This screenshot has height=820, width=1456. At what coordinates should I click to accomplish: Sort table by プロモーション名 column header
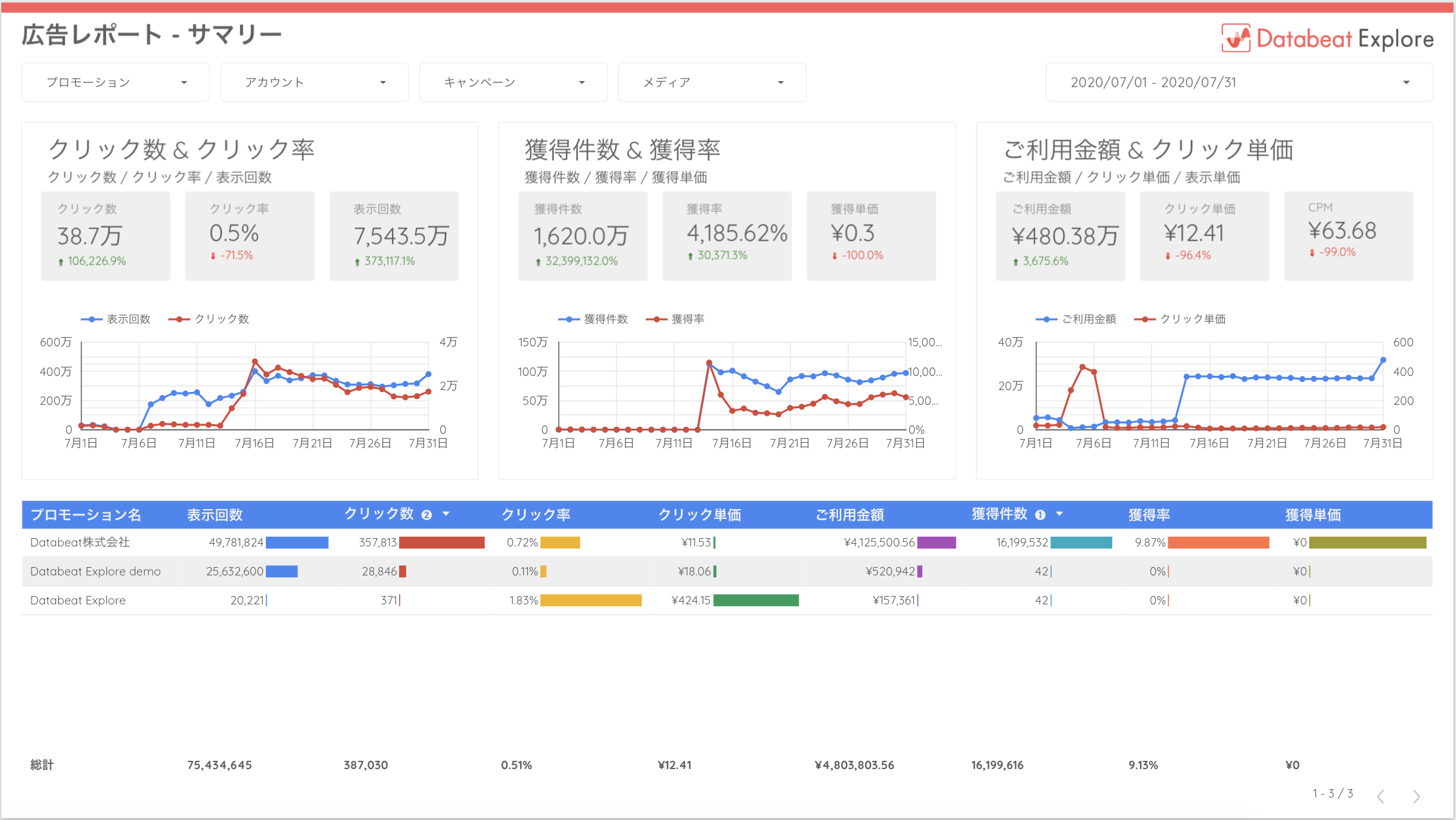pos(86,515)
